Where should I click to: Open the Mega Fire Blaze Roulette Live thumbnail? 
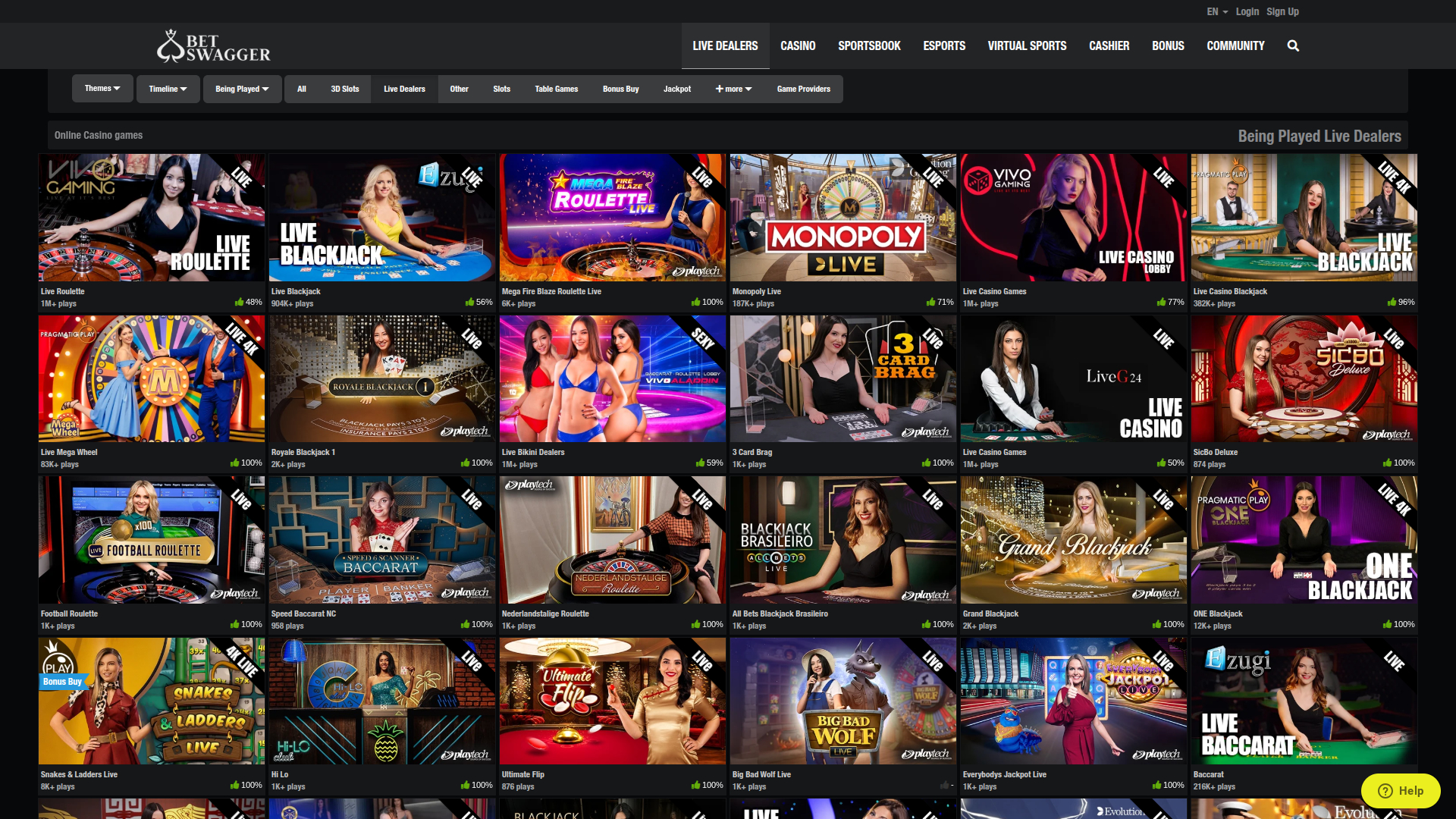[x=612, y=217]
